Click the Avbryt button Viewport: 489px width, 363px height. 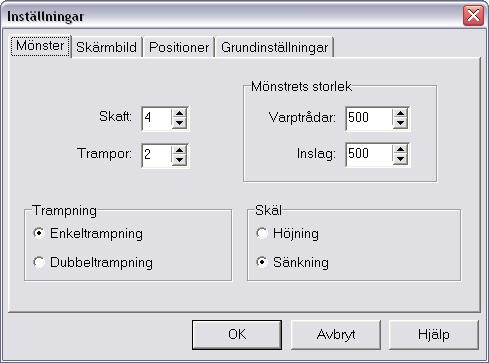tap(336, 334)
